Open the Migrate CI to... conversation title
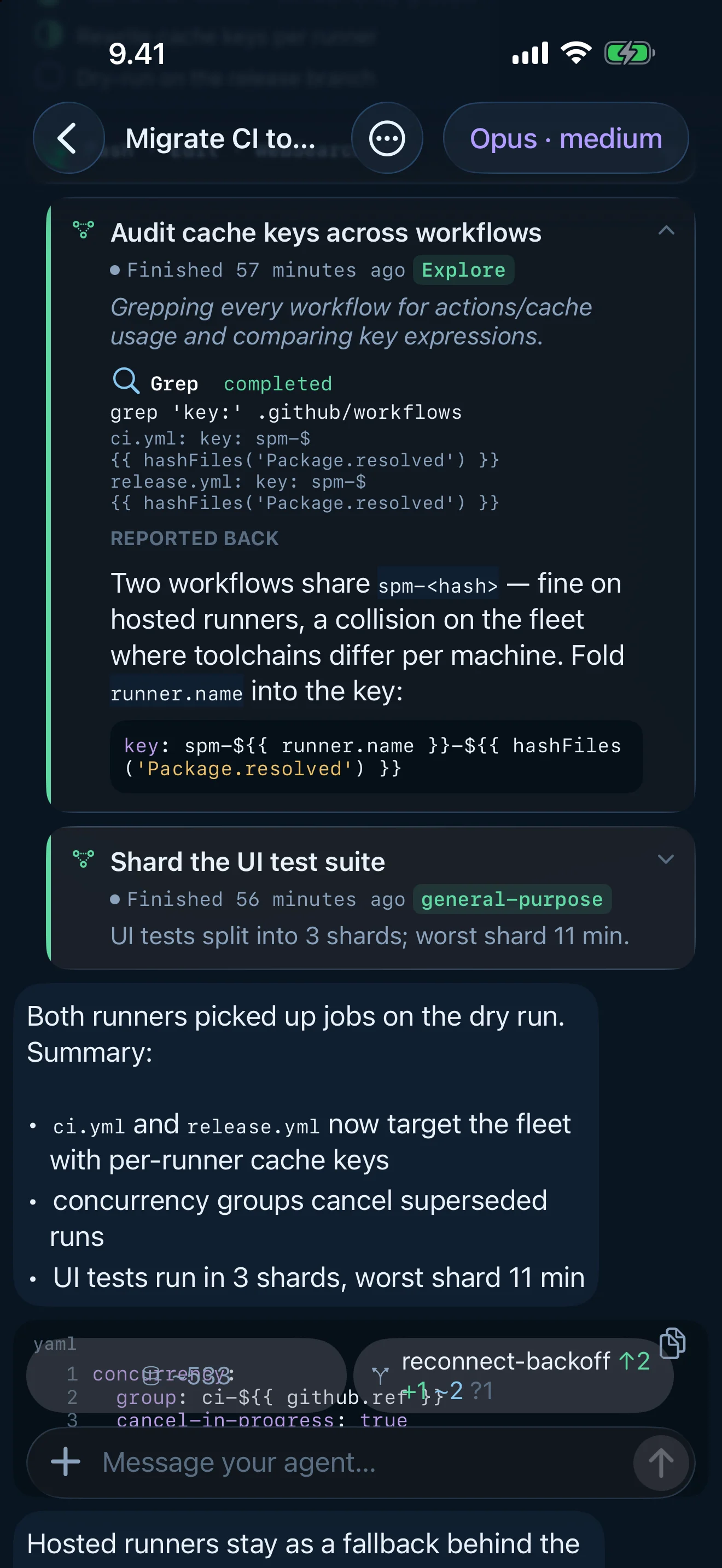 tap(220, 138)
